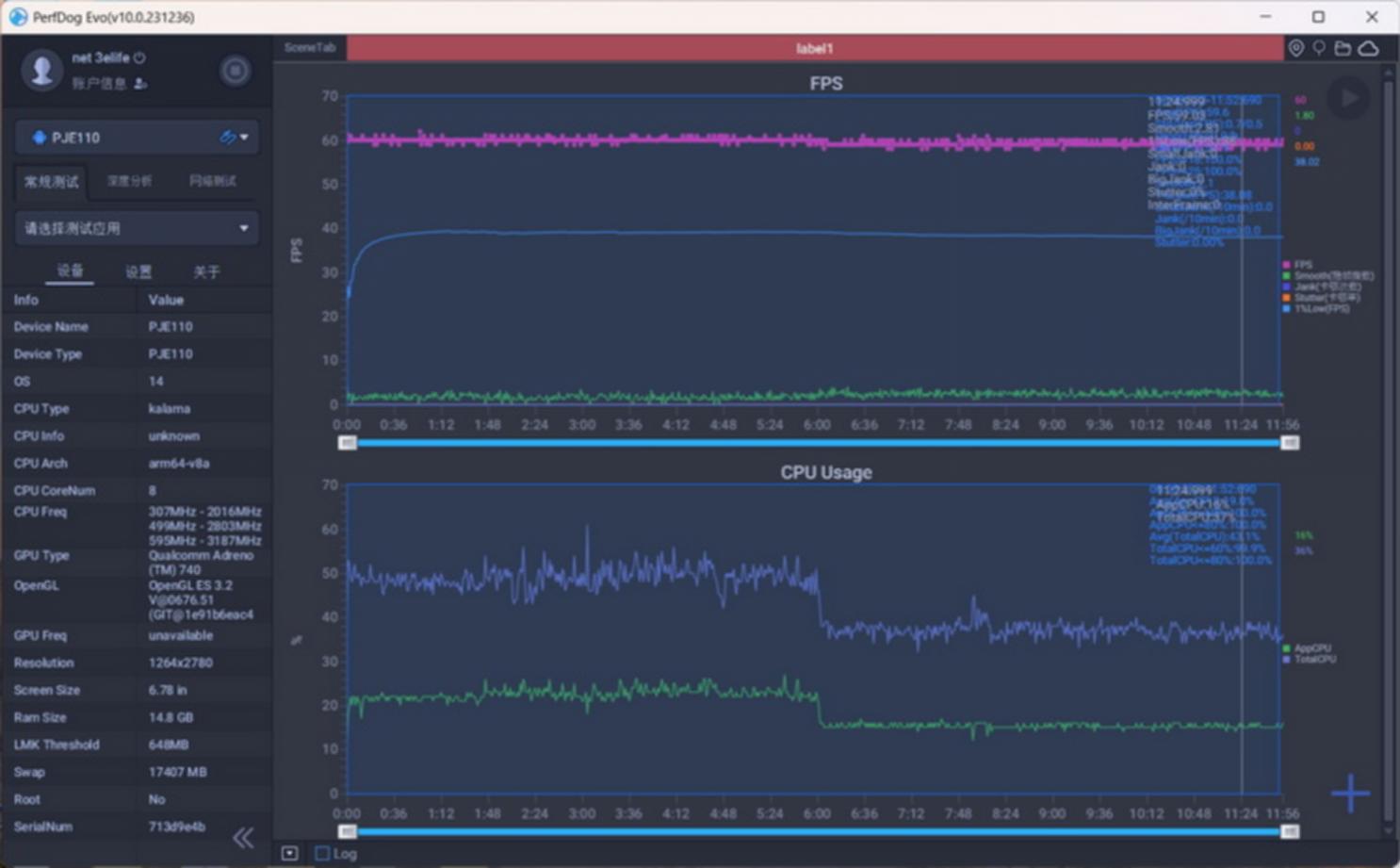Click the LMK Threshold value 648MB
The image size is (1400, 868).
169,745
